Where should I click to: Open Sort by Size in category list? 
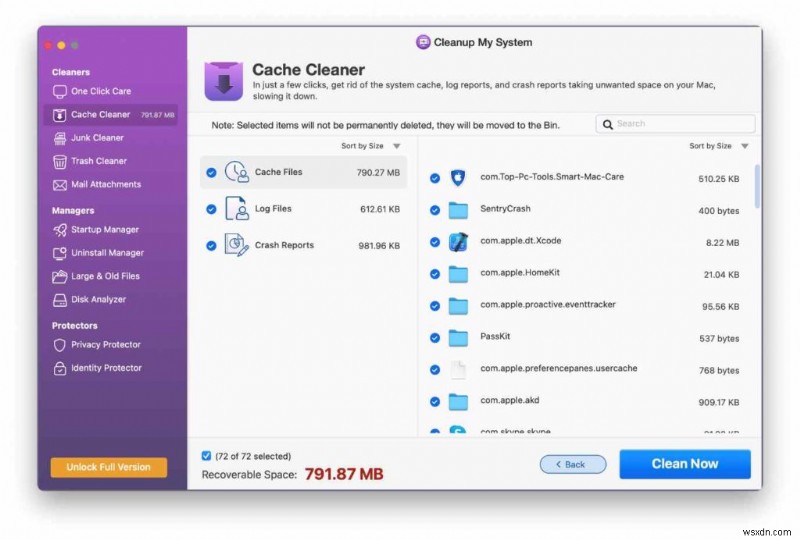(x=370, y=146)
